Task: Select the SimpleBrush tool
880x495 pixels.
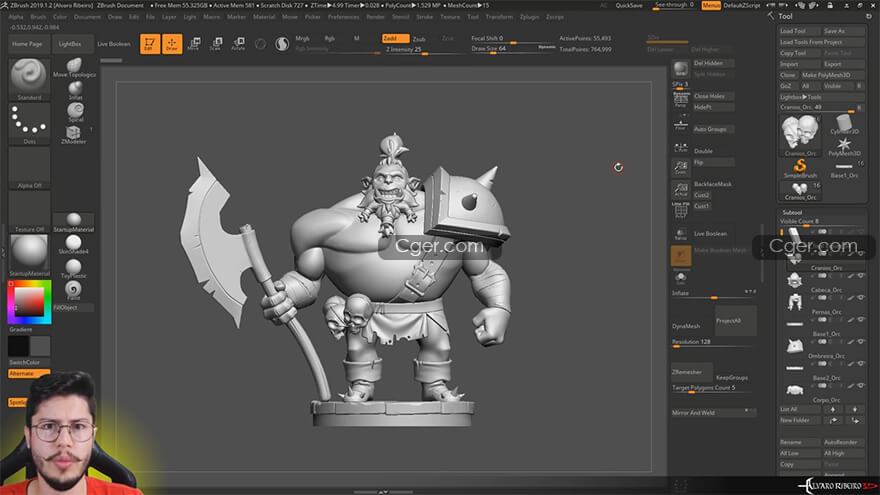Action: [x=800, y=168]
